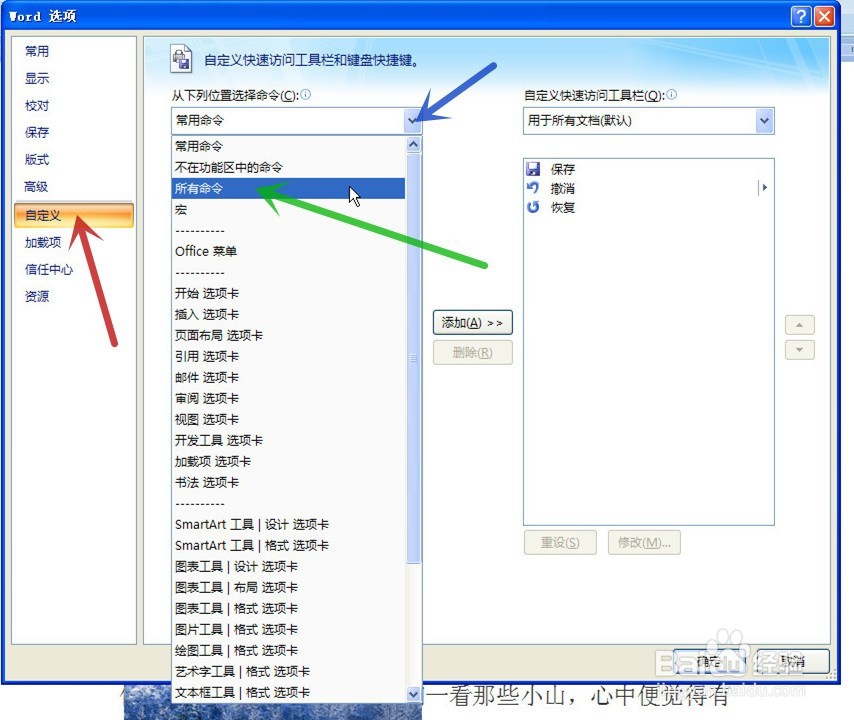
Task: Click the Redo icon in toolbar list
Action: [x=533, y=207]
